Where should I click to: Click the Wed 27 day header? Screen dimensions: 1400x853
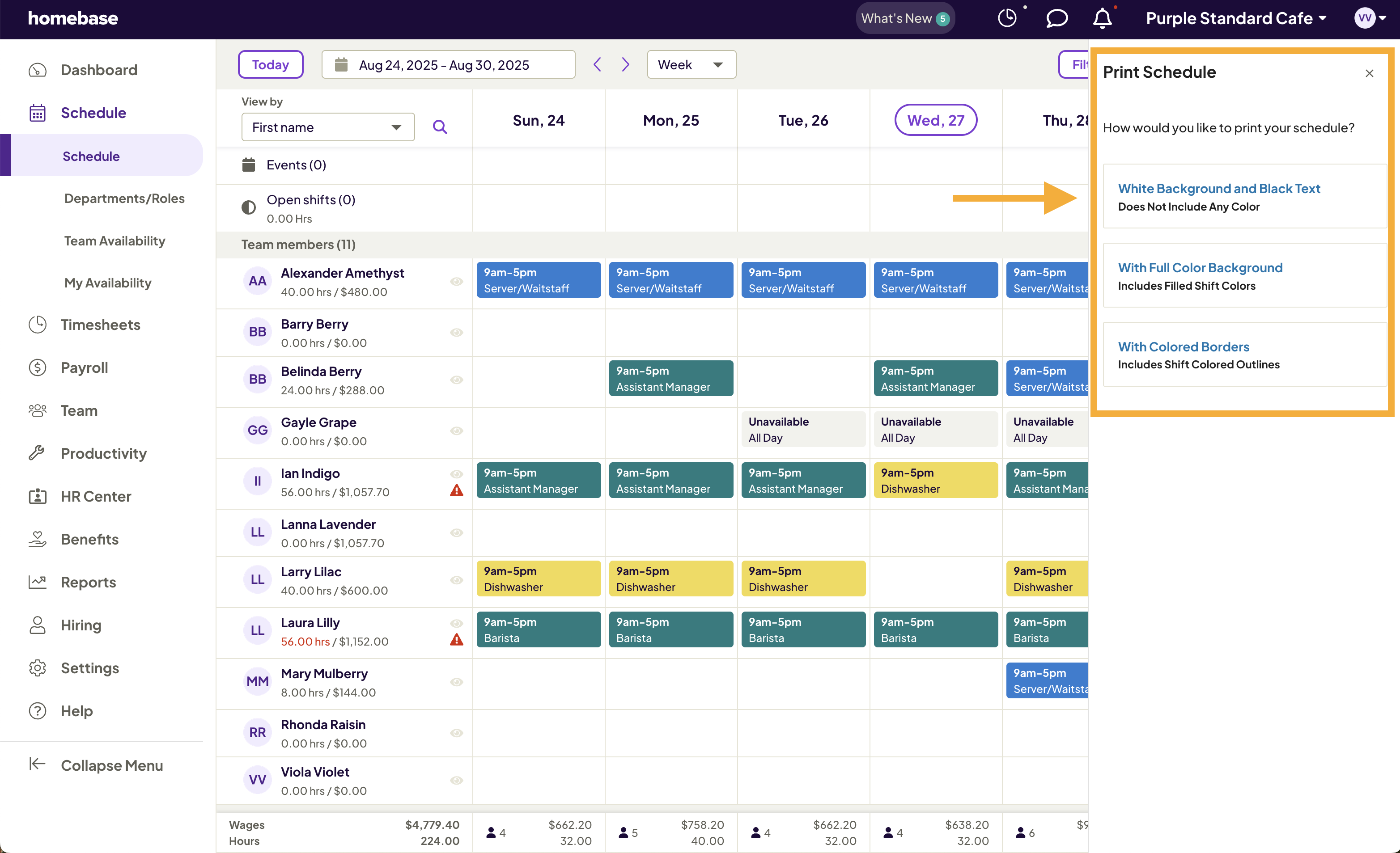point(936,120)
